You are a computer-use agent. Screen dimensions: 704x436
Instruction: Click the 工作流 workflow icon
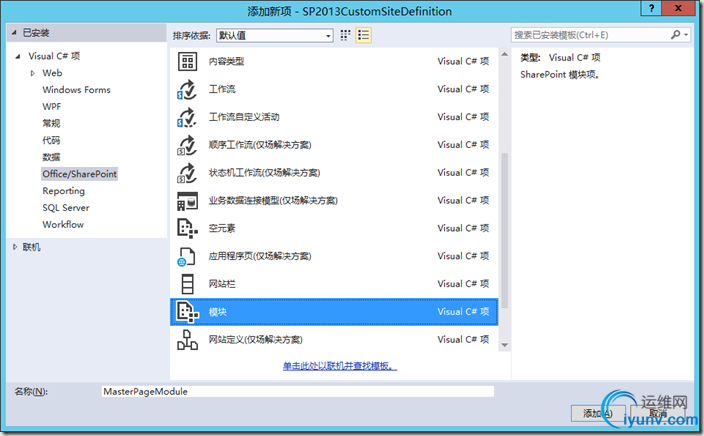point(187,89)
